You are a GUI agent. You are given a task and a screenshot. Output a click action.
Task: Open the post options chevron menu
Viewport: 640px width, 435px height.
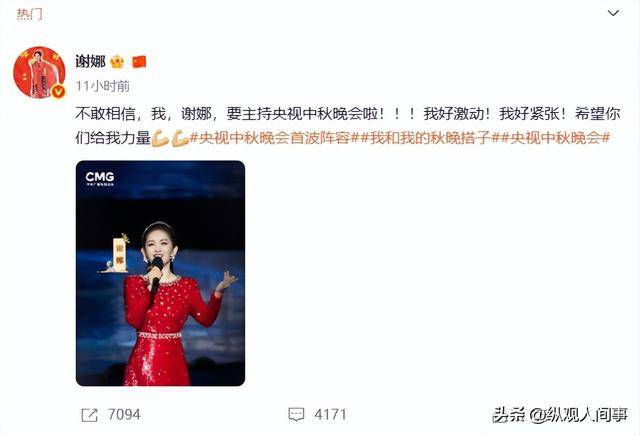click(x=613, y=13)
